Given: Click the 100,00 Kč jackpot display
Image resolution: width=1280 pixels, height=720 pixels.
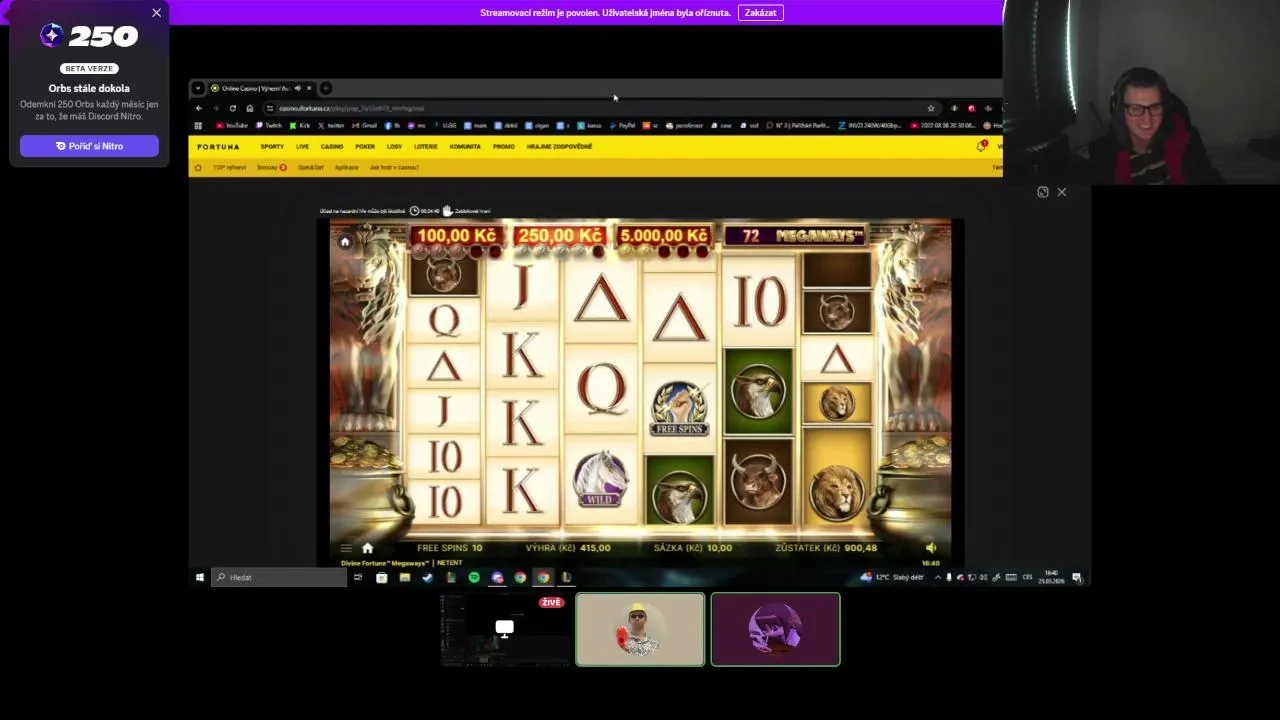Looking at the screenshot, I should coord(456,236).
